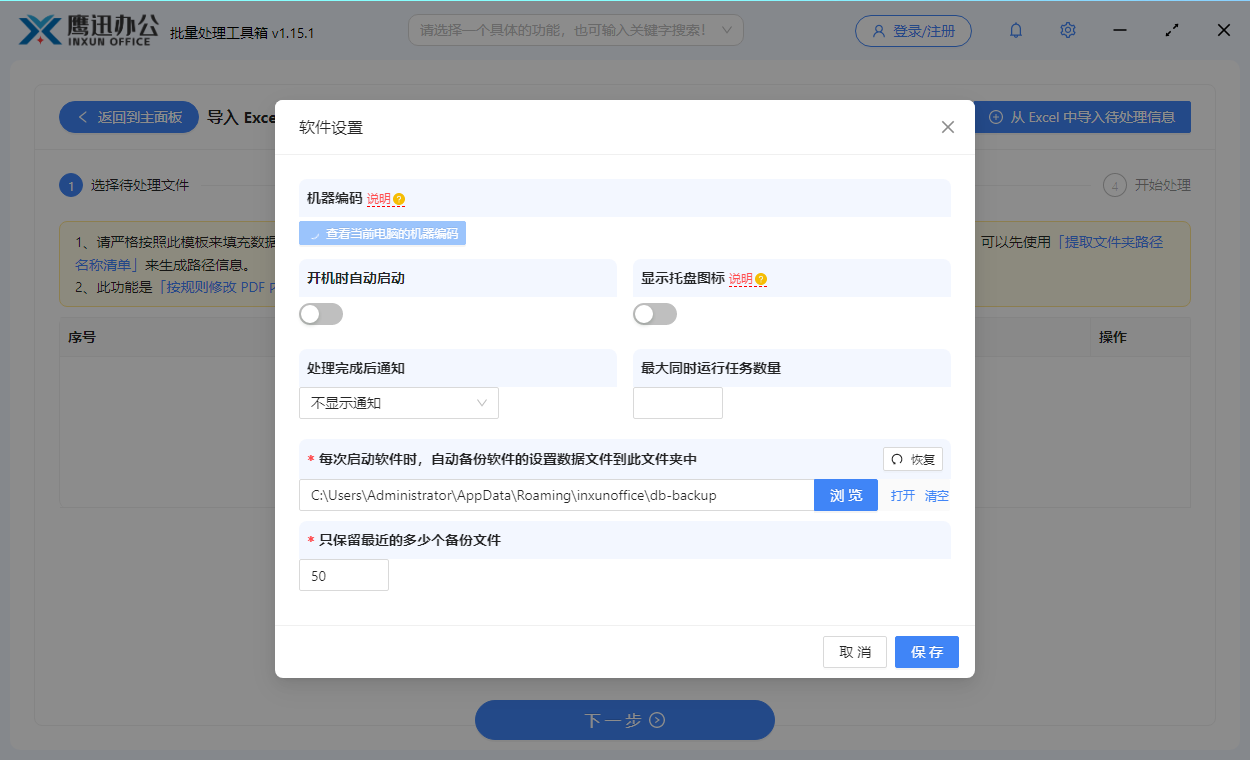This screenshot has height=760, width=1250.
Task: Click 从 Excel 中导入待处理信息 button
Action: click(1082, 117)
